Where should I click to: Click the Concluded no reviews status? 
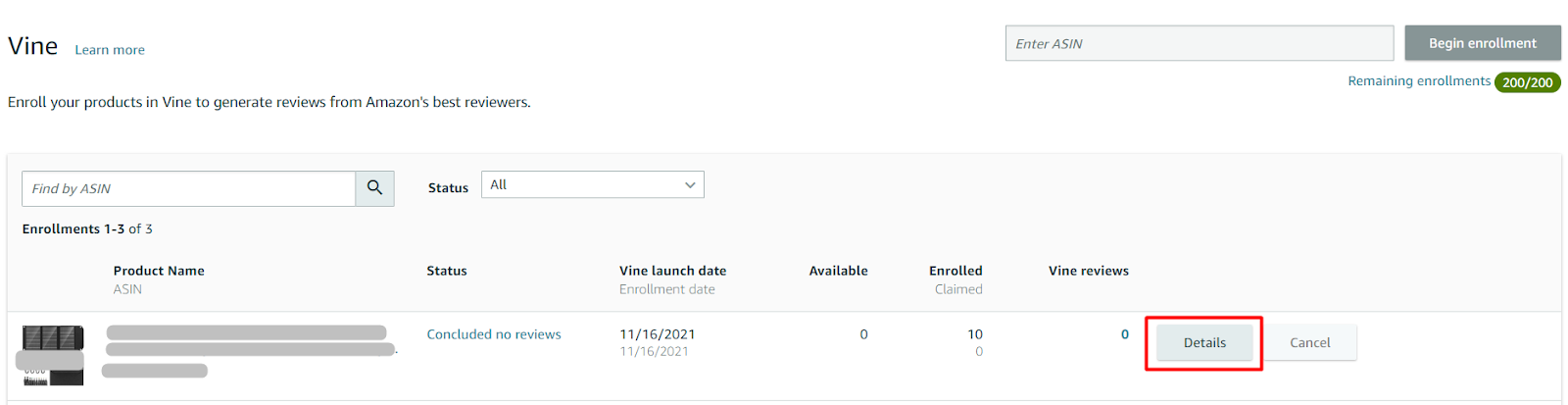coord(494,334)
